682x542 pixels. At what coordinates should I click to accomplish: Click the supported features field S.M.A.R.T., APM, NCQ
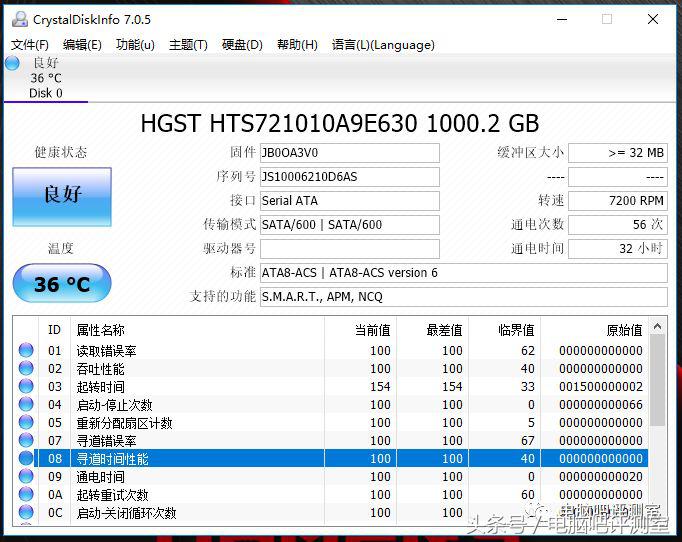(x=464, y=297)
